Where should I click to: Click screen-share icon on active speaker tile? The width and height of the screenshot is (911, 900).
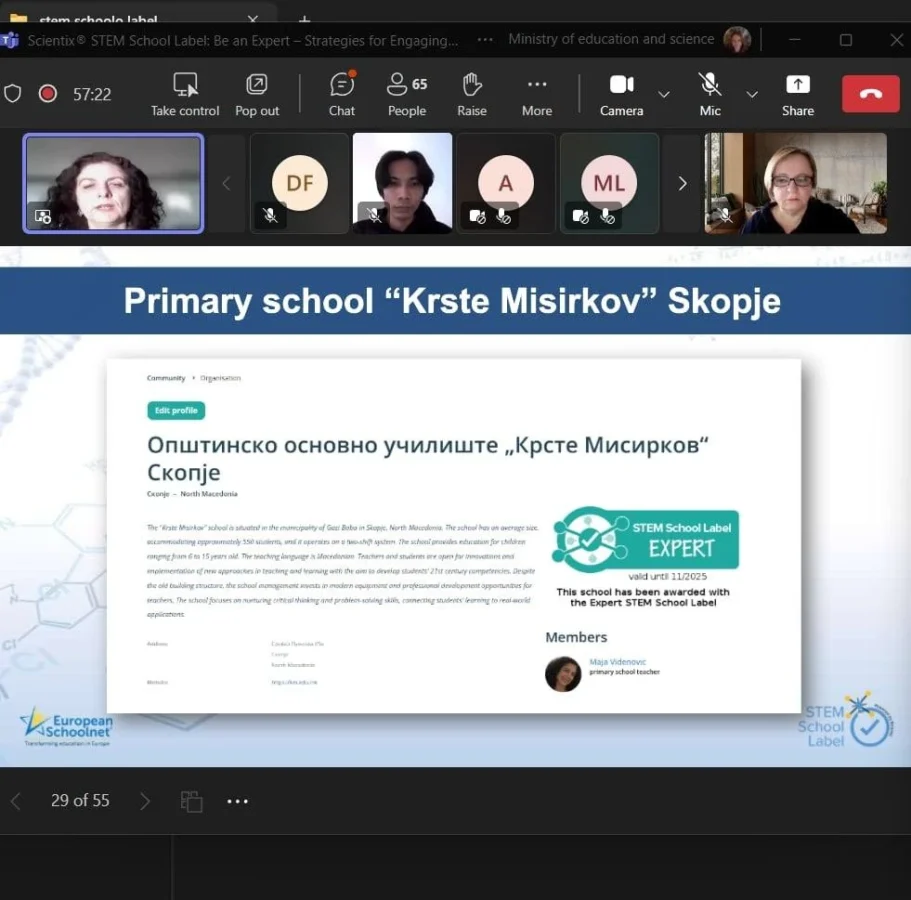point(43,217)
